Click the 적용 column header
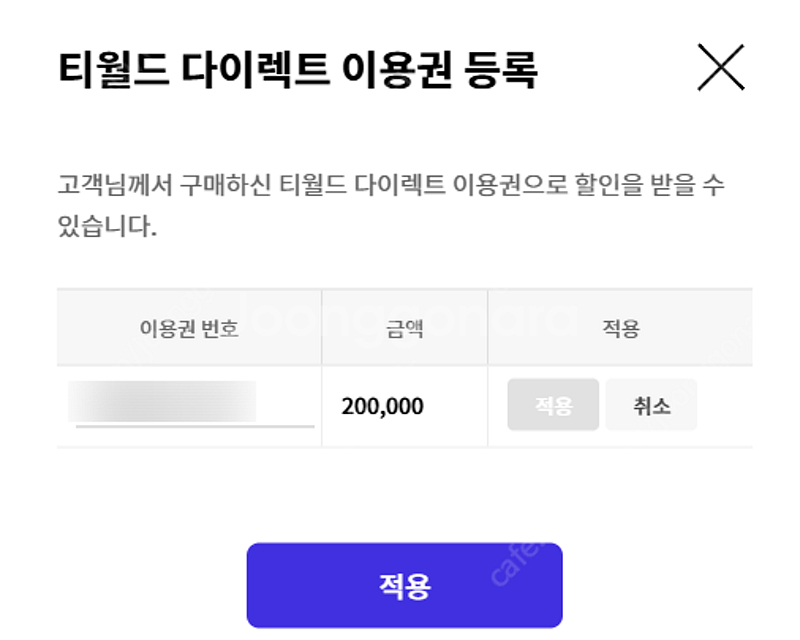The image size is (800, 640). 620,328
